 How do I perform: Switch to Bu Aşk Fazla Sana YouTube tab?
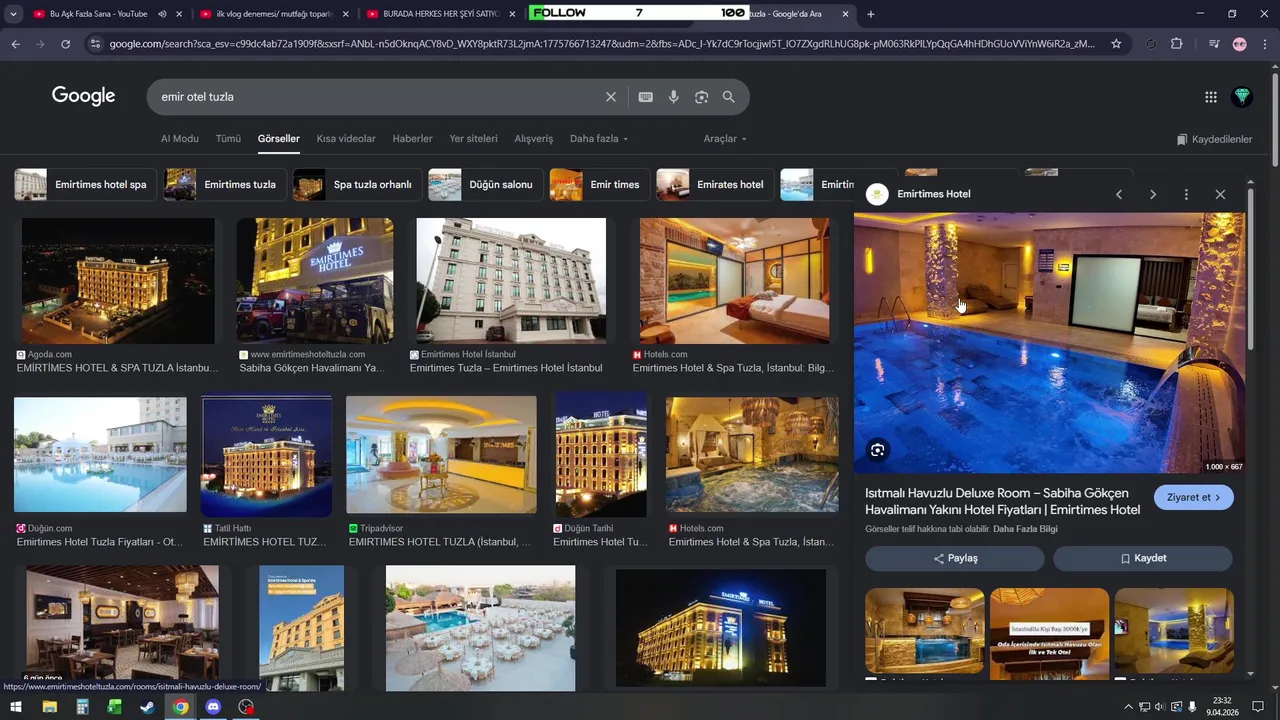pos(98,14)
